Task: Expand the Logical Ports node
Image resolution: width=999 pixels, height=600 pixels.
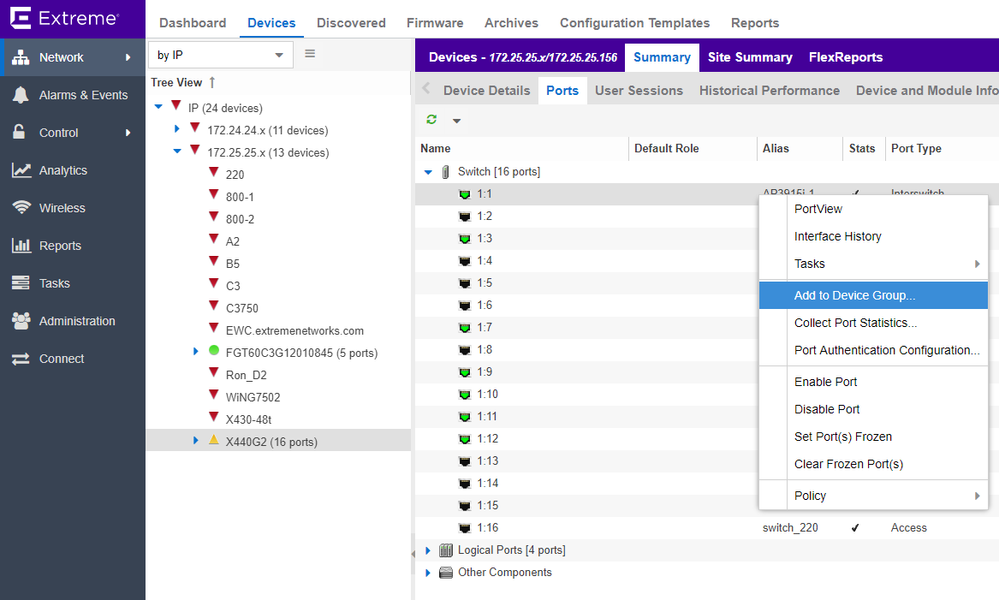Action: click(x=428, y=550)
